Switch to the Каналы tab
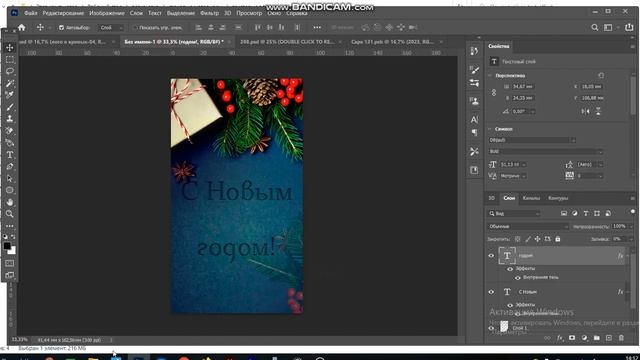This screenshot has width=640, height=360. tap(531, 198)
